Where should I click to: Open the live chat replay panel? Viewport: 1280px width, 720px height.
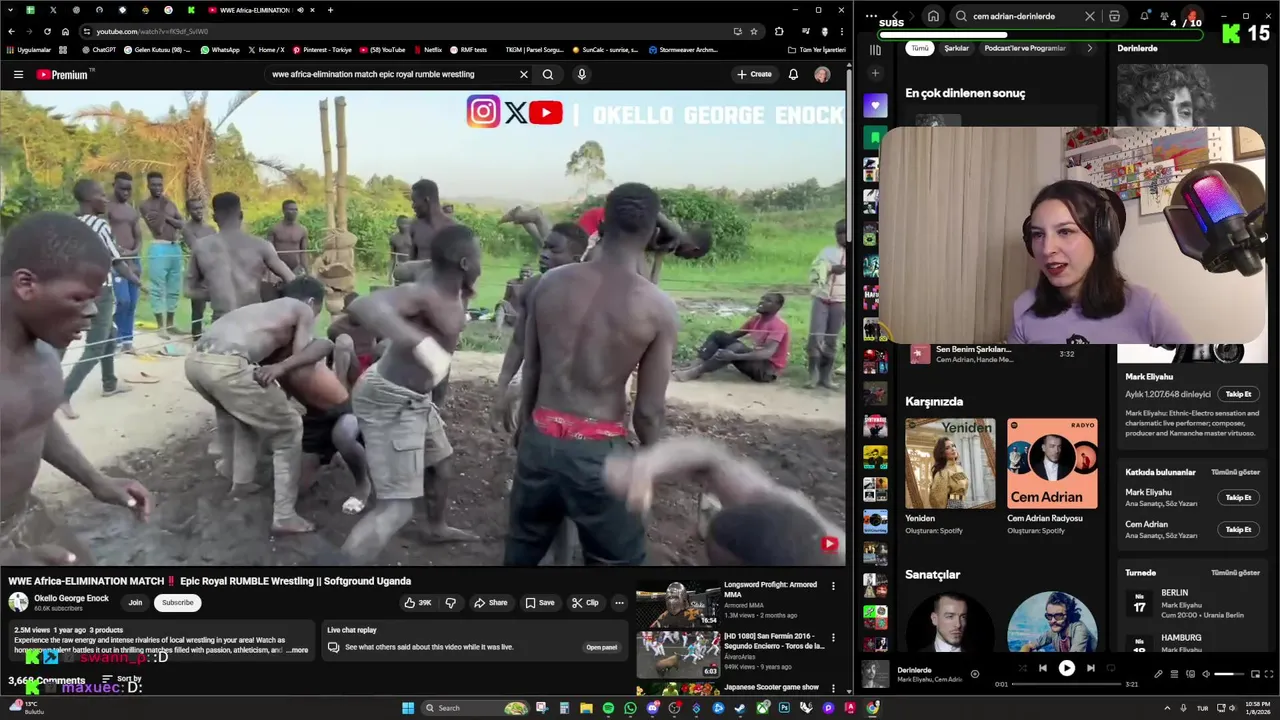[x=601, y=647]
